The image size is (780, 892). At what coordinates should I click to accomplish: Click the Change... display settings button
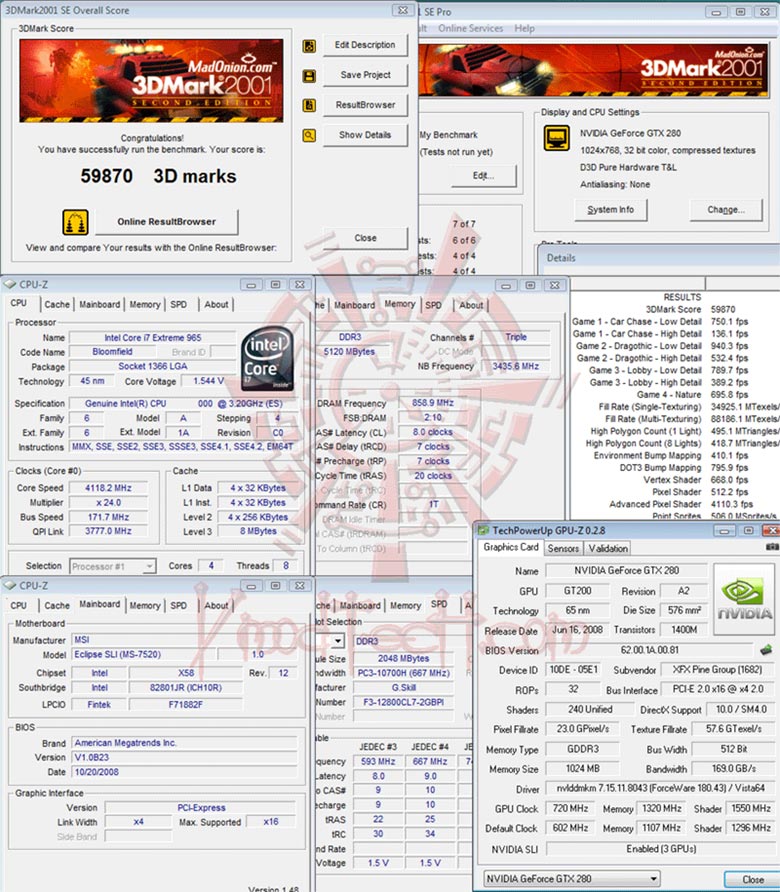(x=726, y=210)
